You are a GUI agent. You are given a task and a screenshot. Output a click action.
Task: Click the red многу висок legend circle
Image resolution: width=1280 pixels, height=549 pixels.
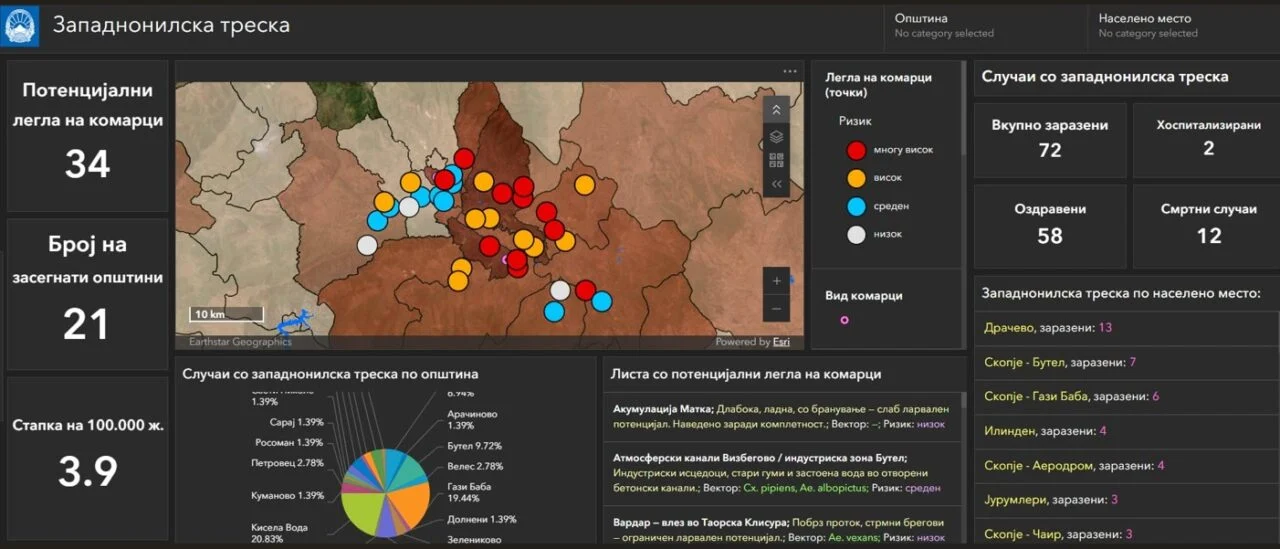pyautogui.click(x=856, y=150)
